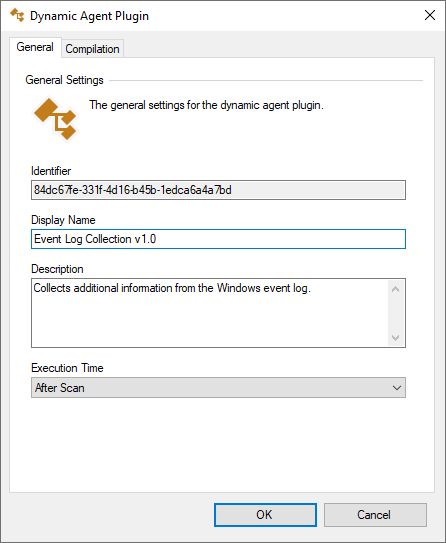Close the Dynamic Agent Plugin dialog
This screenshot has width=446, height=543.
tap(430, 15)
